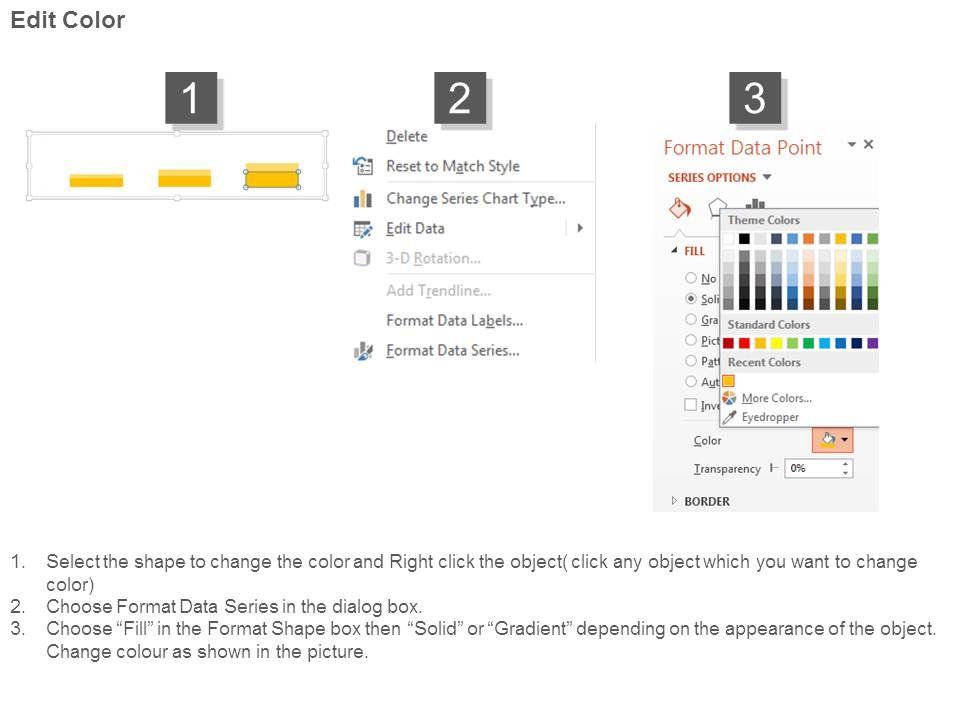Image resolution: width=960 pixels, height=720 pixels.
Task: Collapse the Fill section
Action: (674, 251)
